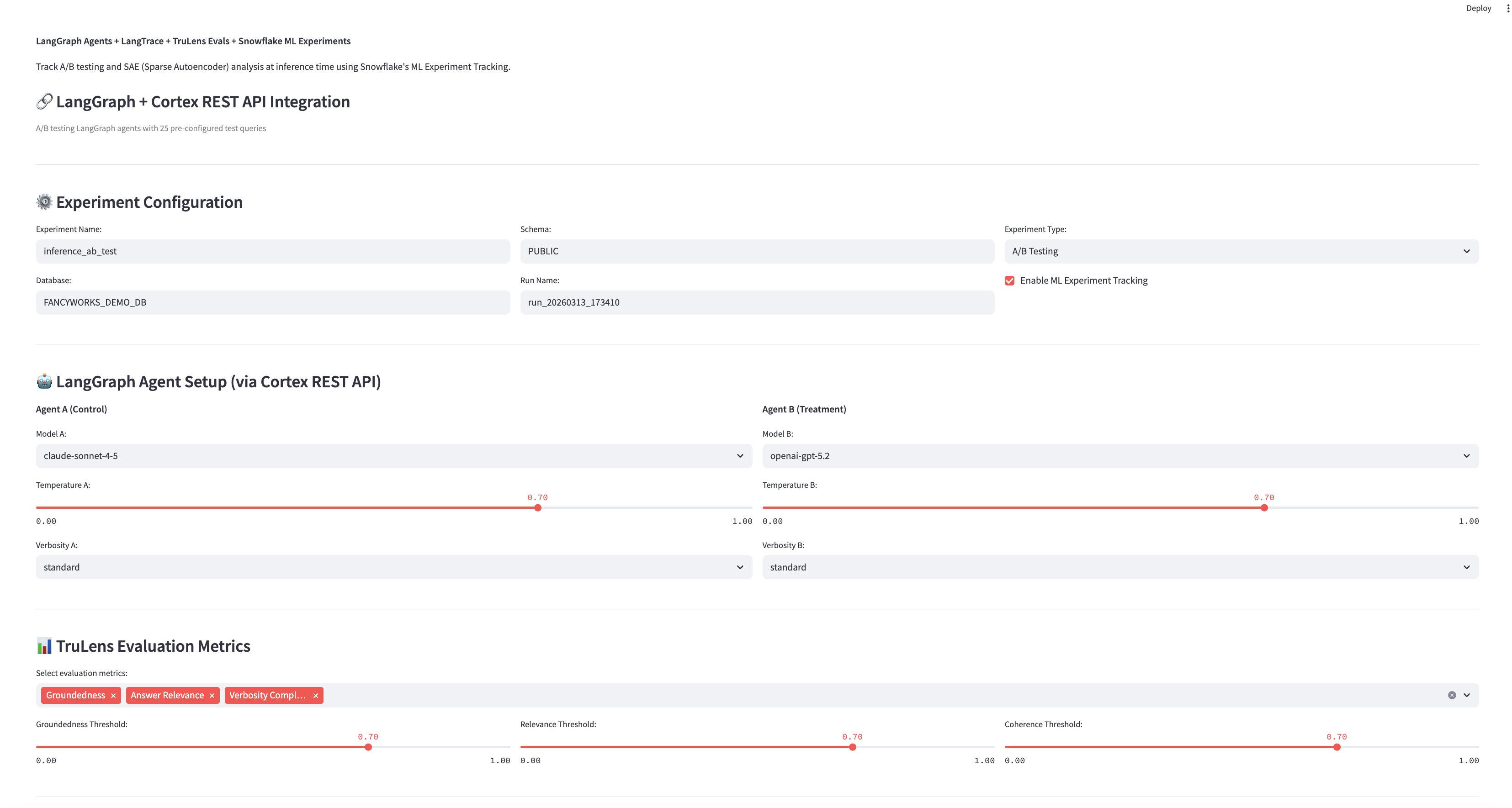Screen dimensions: 1512x808
Task: Click Temperature A slider handle
Action: pyautogui.click(x=538, y=507)
